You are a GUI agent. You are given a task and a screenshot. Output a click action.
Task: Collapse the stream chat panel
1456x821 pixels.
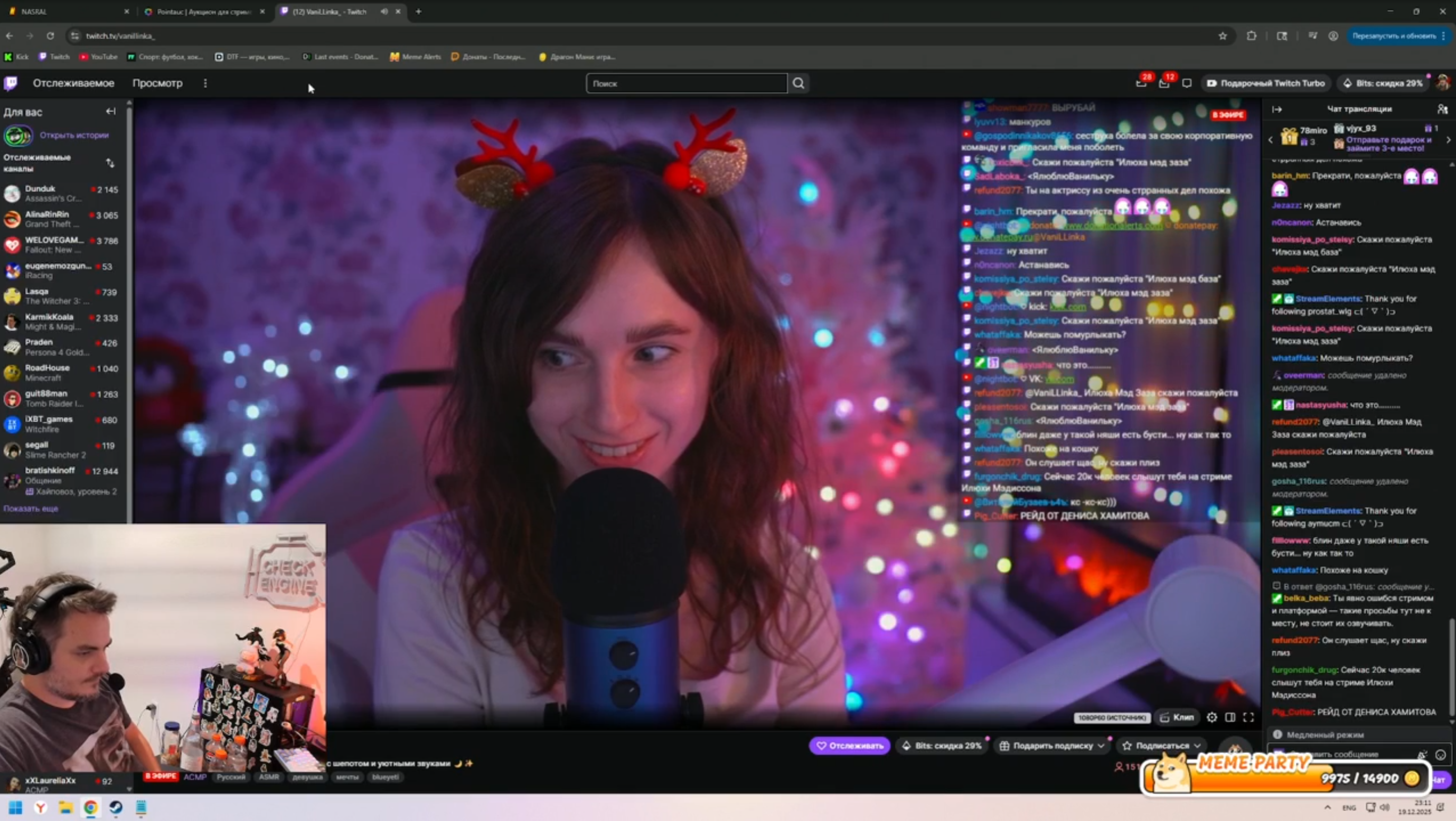click(x=1277, y=109)
